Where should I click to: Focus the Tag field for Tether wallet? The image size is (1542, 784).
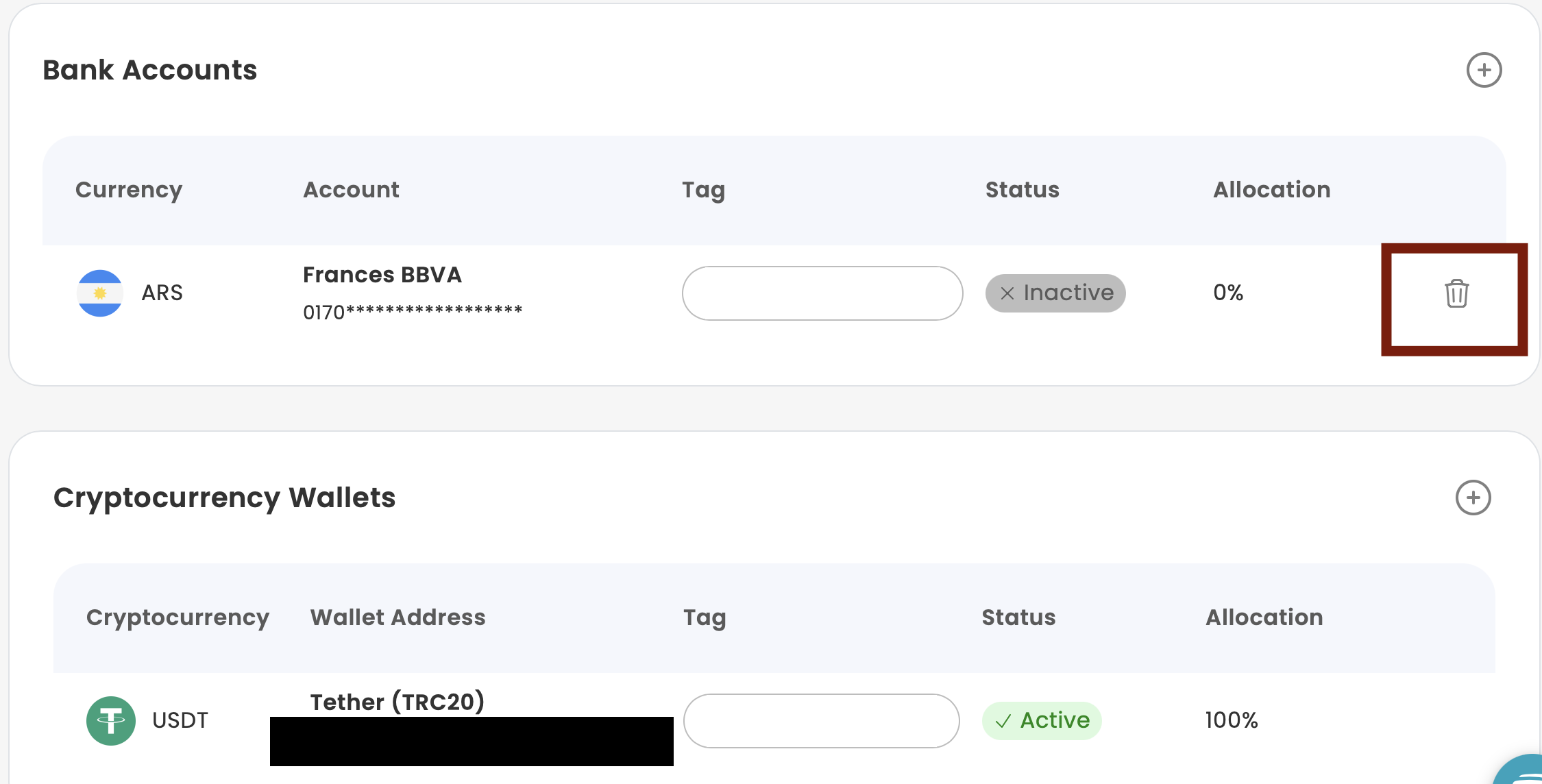point(821,720)
